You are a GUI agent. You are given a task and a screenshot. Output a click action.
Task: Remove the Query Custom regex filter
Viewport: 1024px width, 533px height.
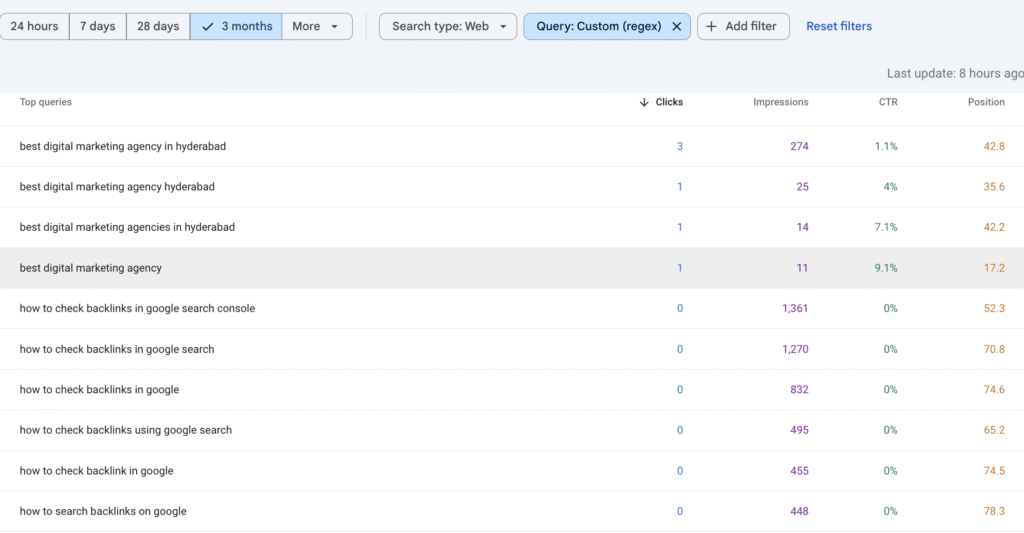coord(677,27)
